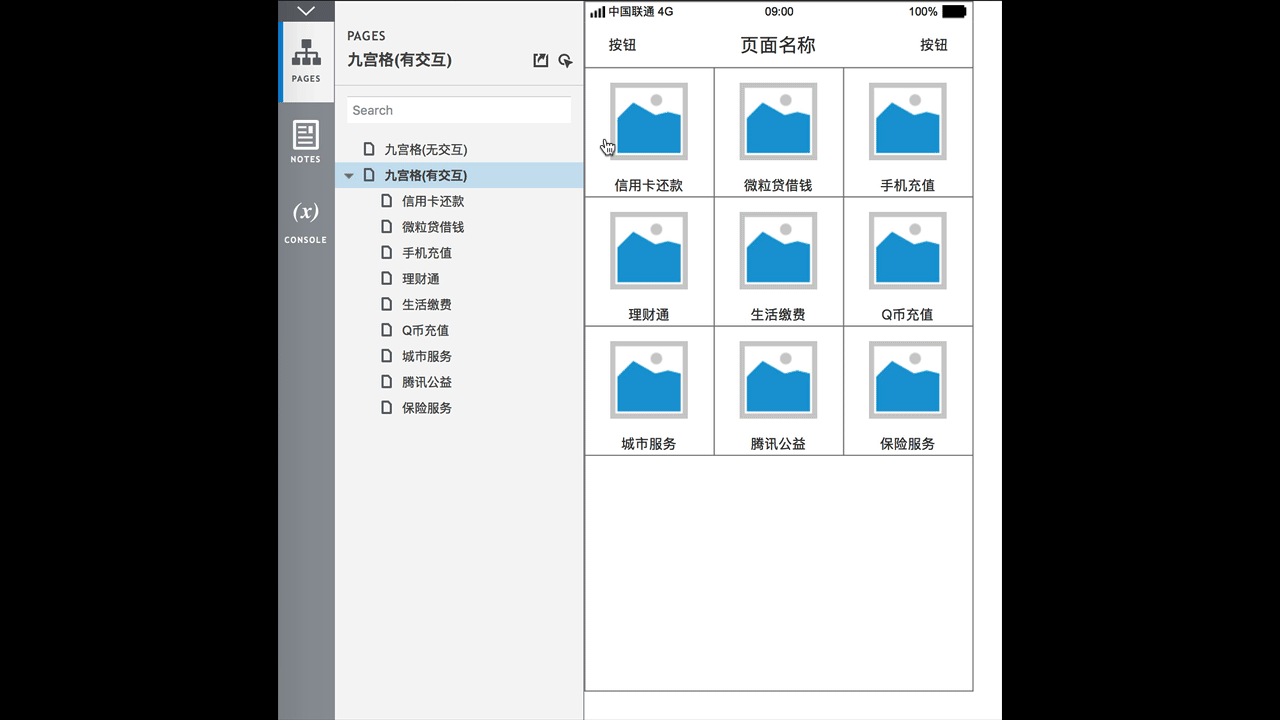Open the CONSOLE panel
The width and height of the screenshot is (1280, 720).
[306, 222]
